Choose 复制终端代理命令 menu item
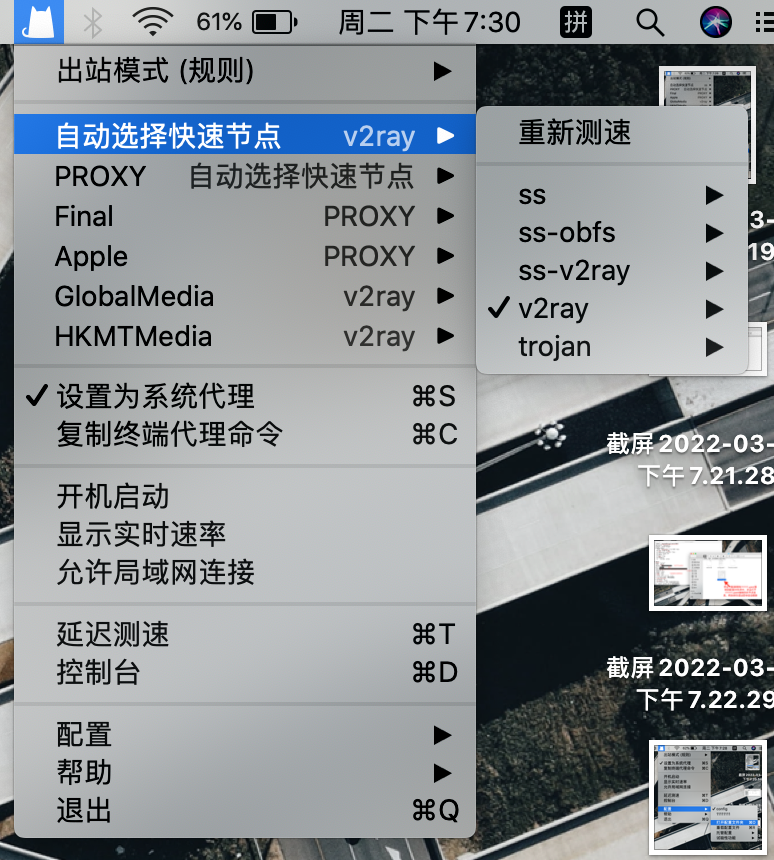Viewport: 774px width, 860px height. pyautogui.click(x=245, y=434)
